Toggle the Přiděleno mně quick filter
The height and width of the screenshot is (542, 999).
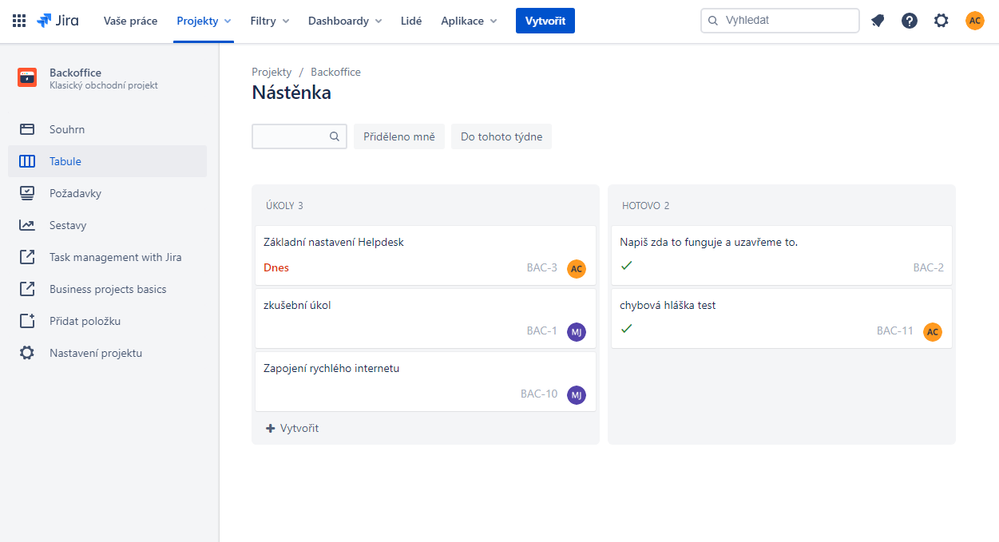pos(399,136)
